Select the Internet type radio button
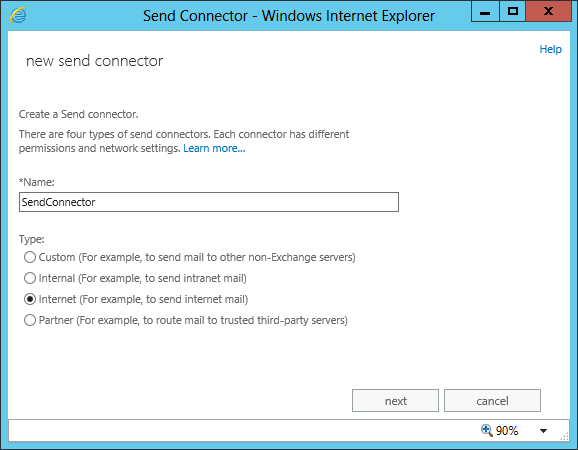The width and height of the screenshot is (578, 450). tap(30, 299)
